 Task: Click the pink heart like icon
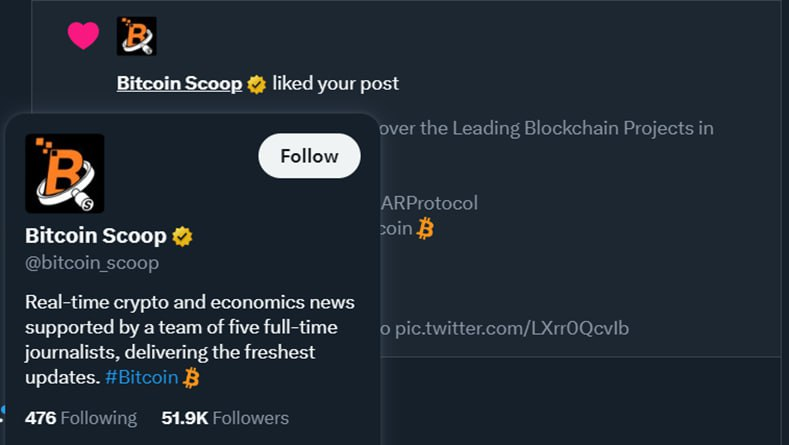[x=83, y=36]
